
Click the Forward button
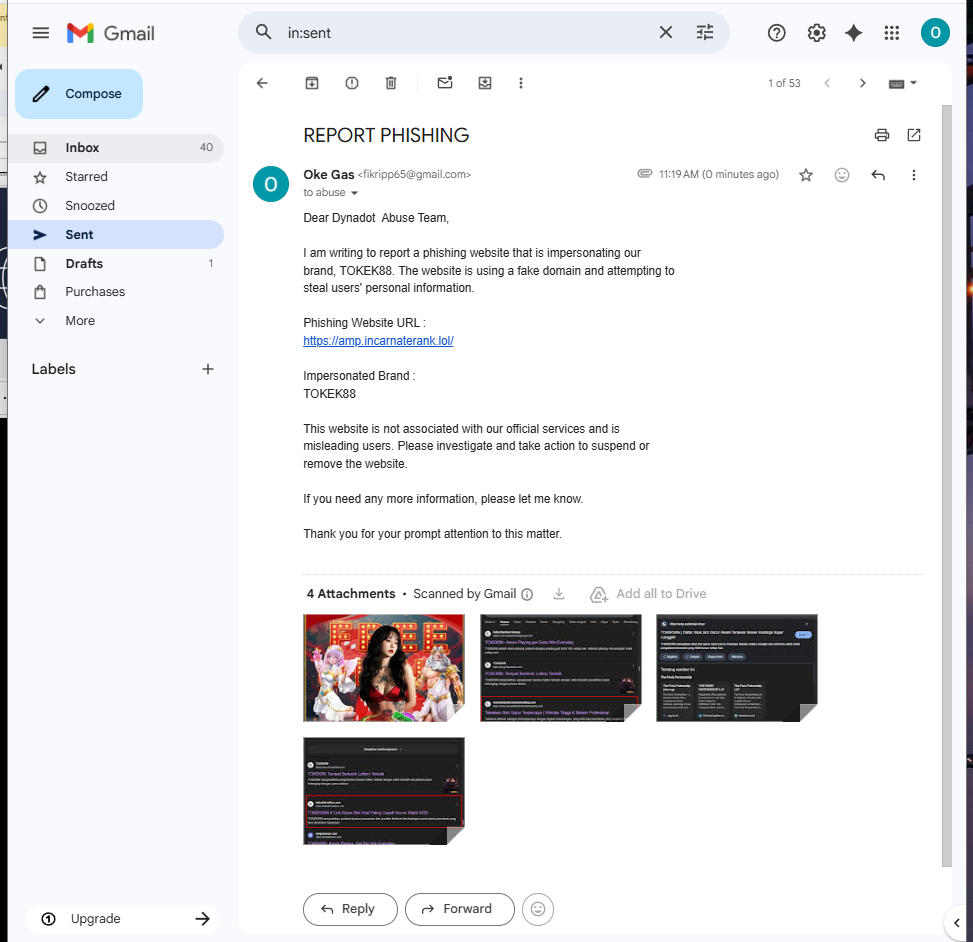coord(459,909)
